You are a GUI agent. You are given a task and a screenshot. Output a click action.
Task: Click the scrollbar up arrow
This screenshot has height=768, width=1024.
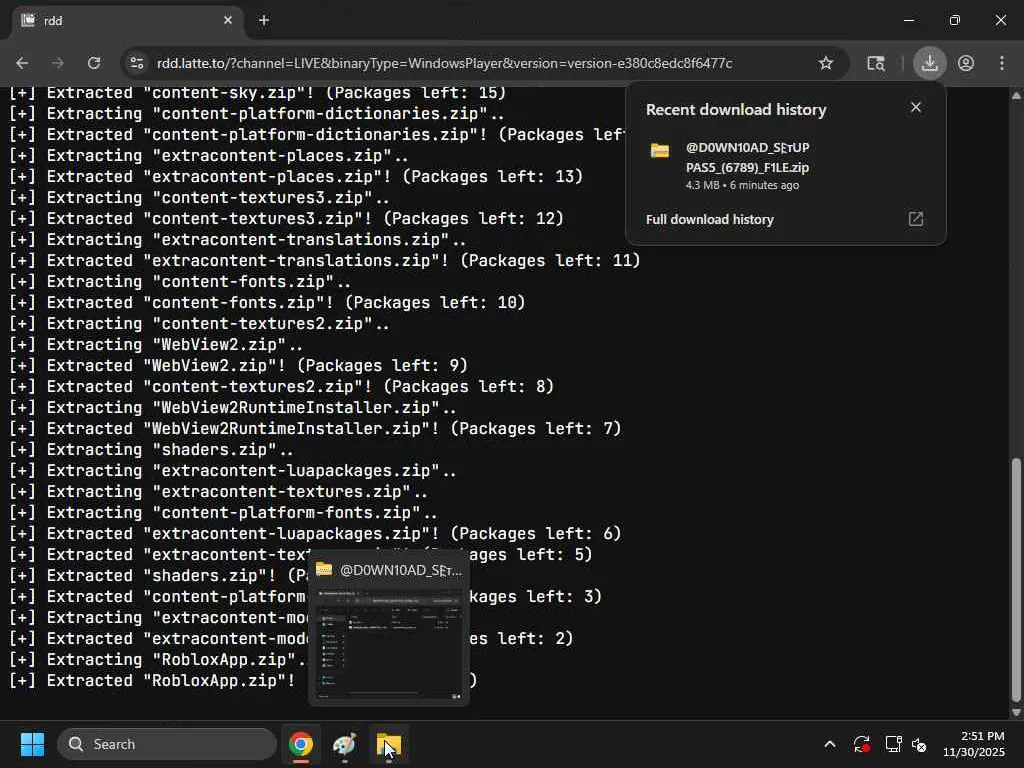[x=1016, y=95]
